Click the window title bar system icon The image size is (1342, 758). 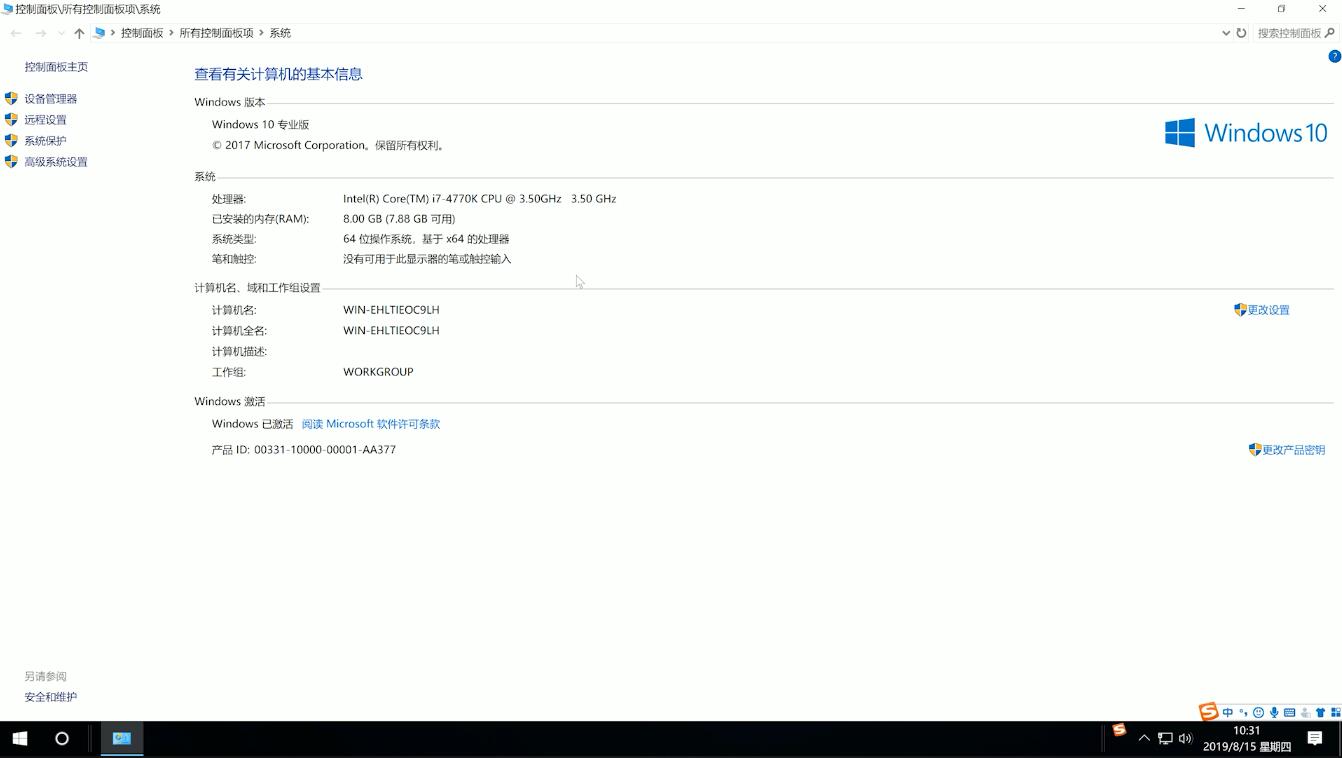click(x=7, y=9)
